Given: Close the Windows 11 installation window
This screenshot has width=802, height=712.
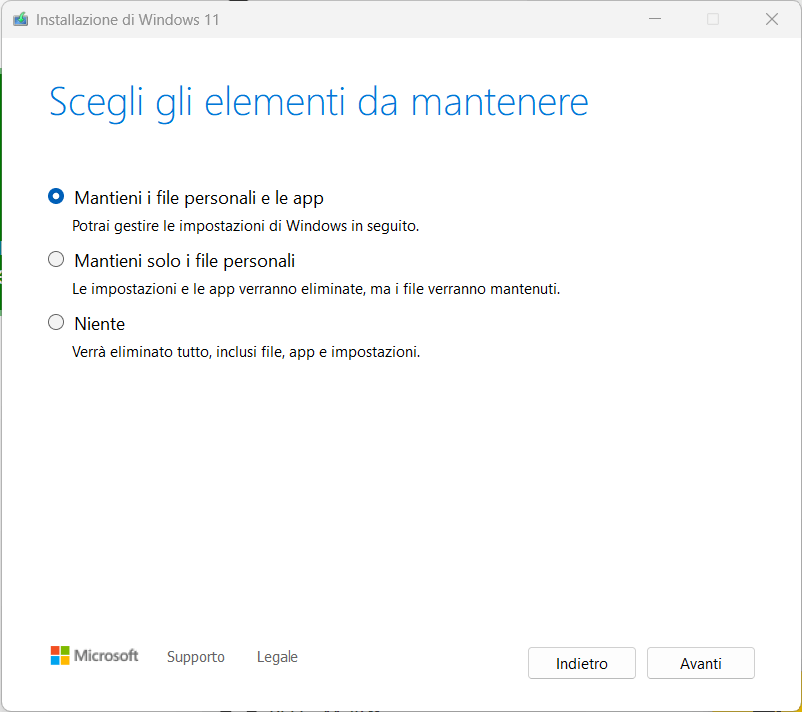Looking at the screenshot, I should [772, 19].
